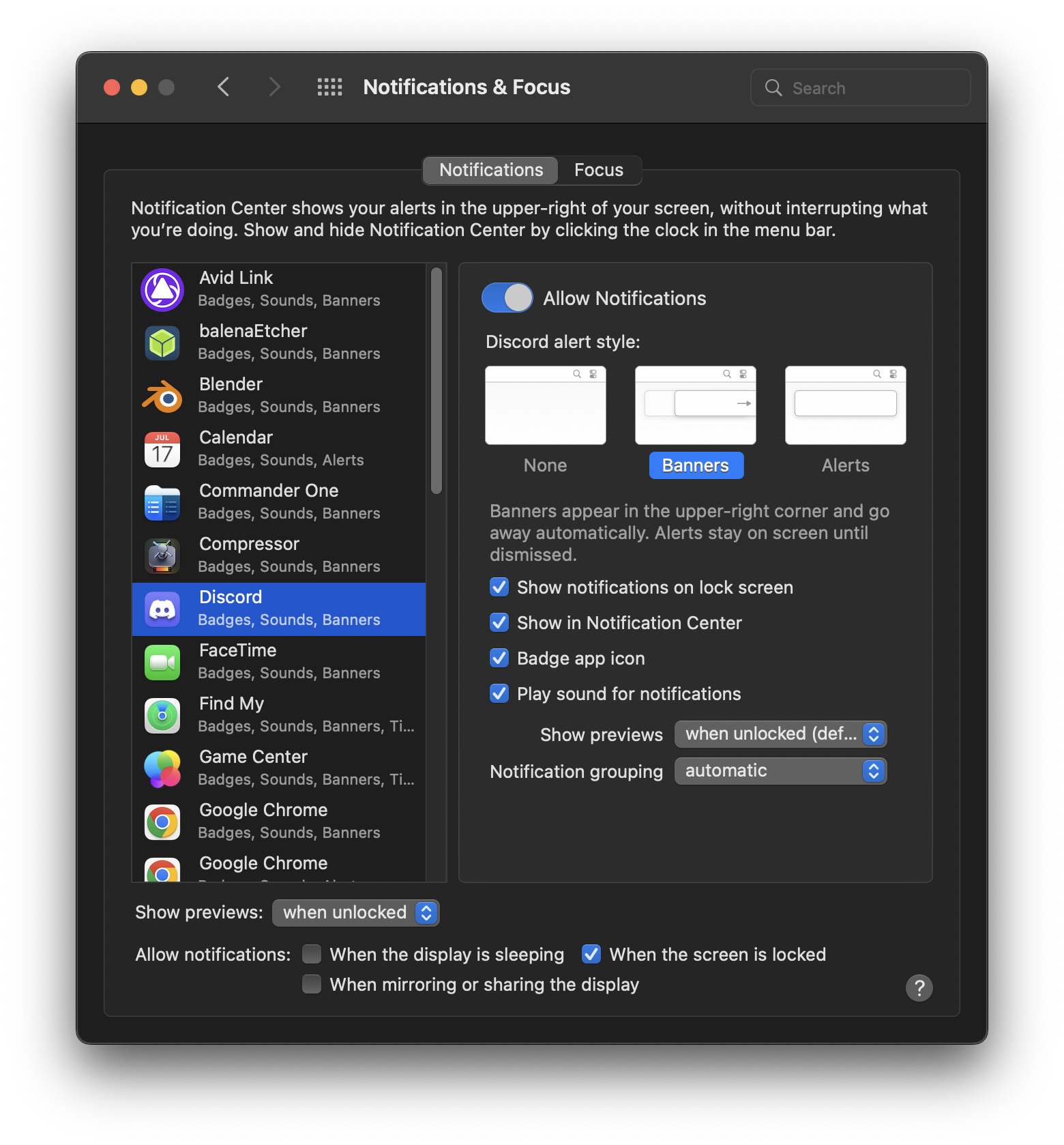
Task: Uncheck Badge app icon
Action: [x=499, y=658]
